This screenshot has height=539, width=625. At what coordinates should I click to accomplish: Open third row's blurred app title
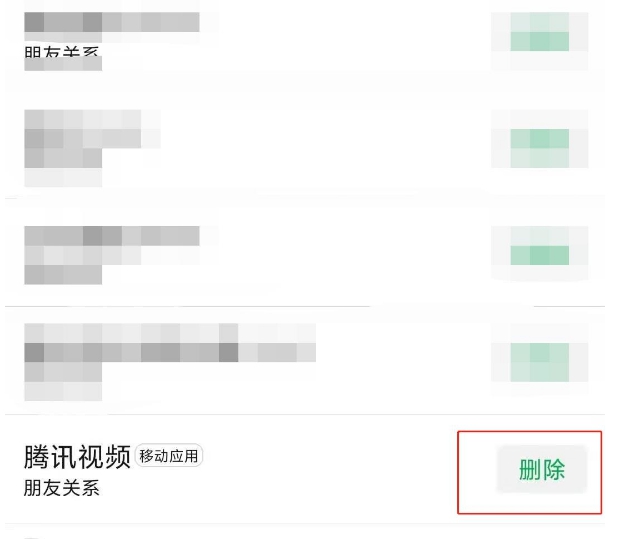(110, 237)
